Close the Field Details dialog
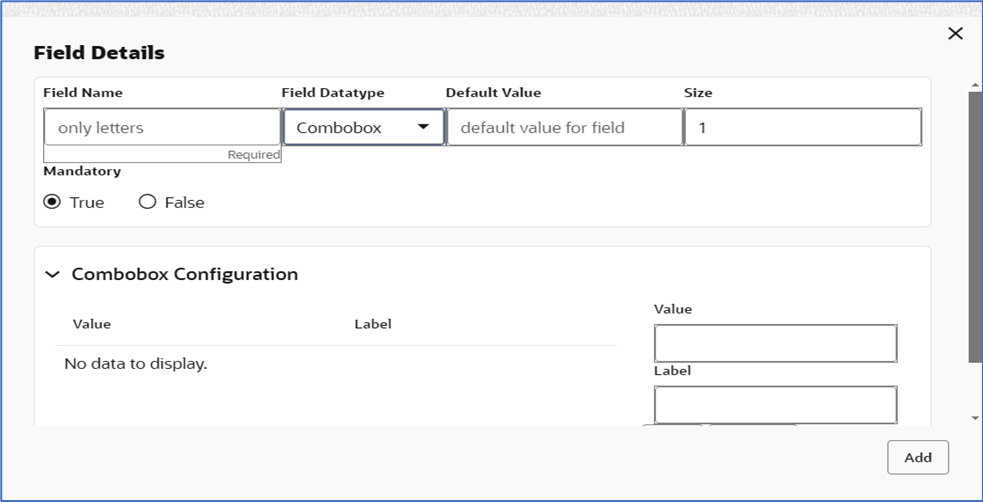The image size is (983, 502). [x=955, y=34]
